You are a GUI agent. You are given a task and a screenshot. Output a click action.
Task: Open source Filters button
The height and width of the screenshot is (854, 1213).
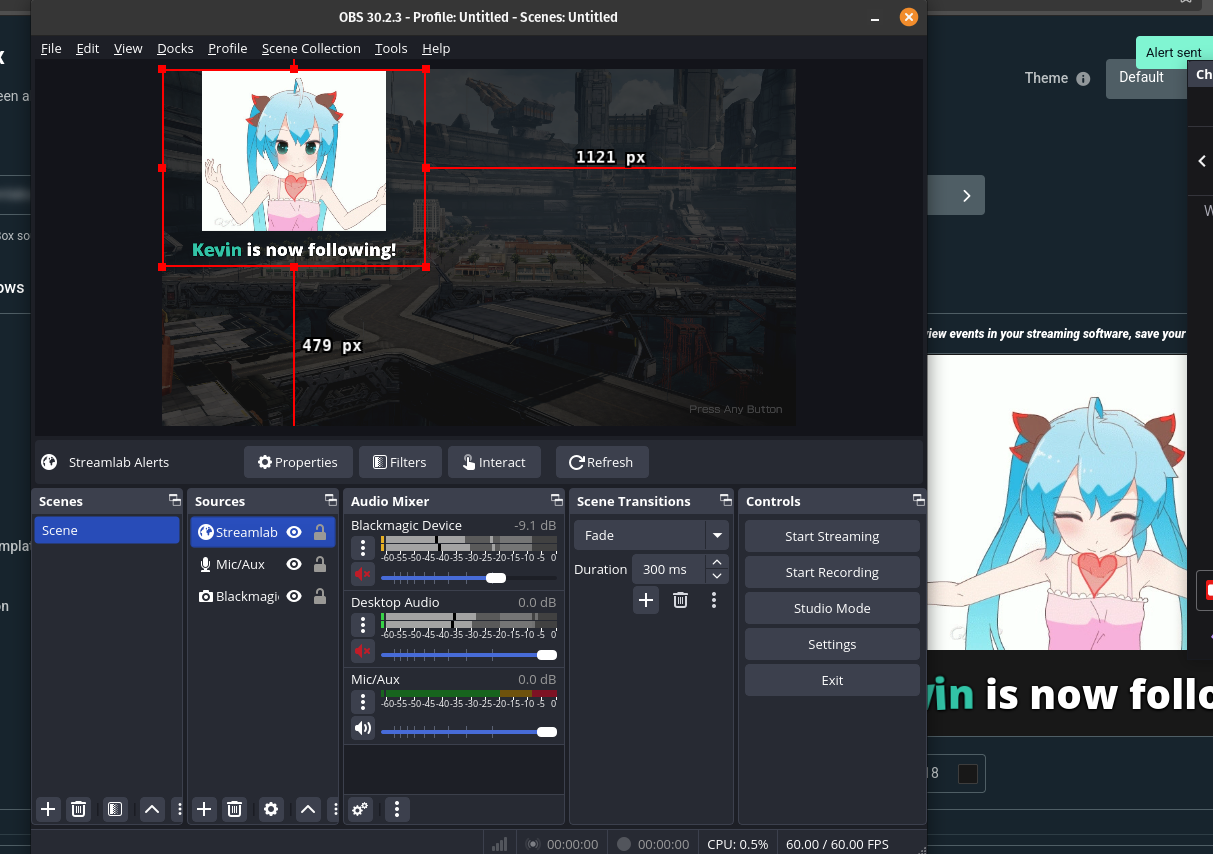coord(400,462)
